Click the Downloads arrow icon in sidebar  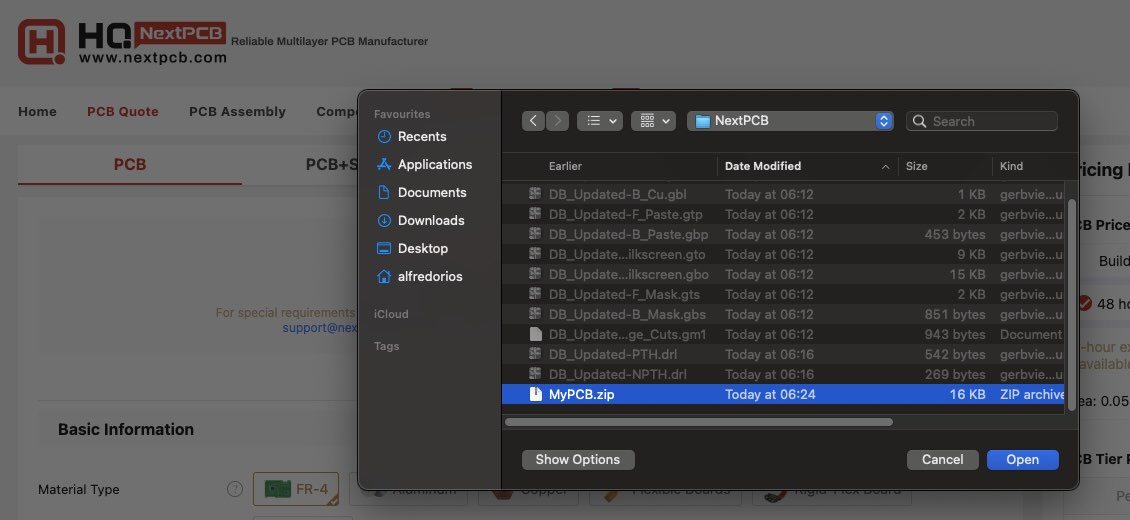pyautogui.click(x=384, y=220)
